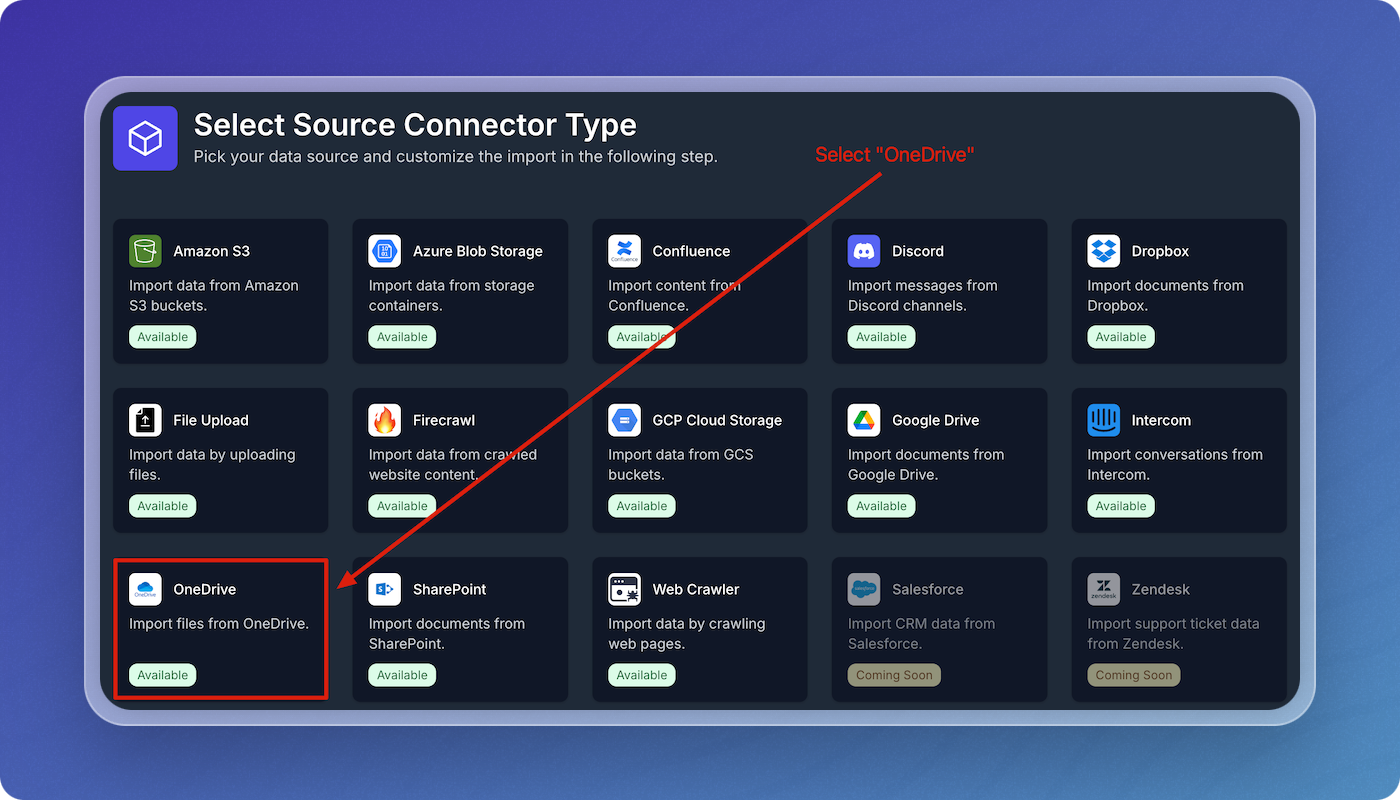Viewport: 1400px width, 800px height.
Task: Select the Firecrawl connector title
Action: (444, 420)
